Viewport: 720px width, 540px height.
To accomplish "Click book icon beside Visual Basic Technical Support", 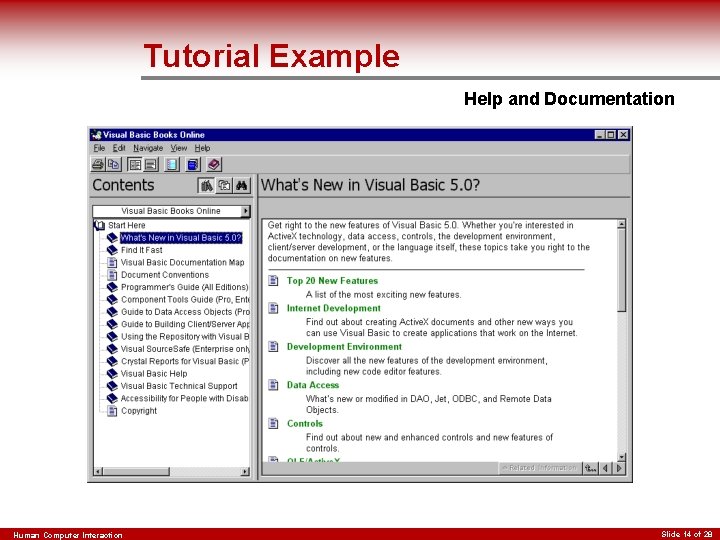I will click(x=112, y=386).
